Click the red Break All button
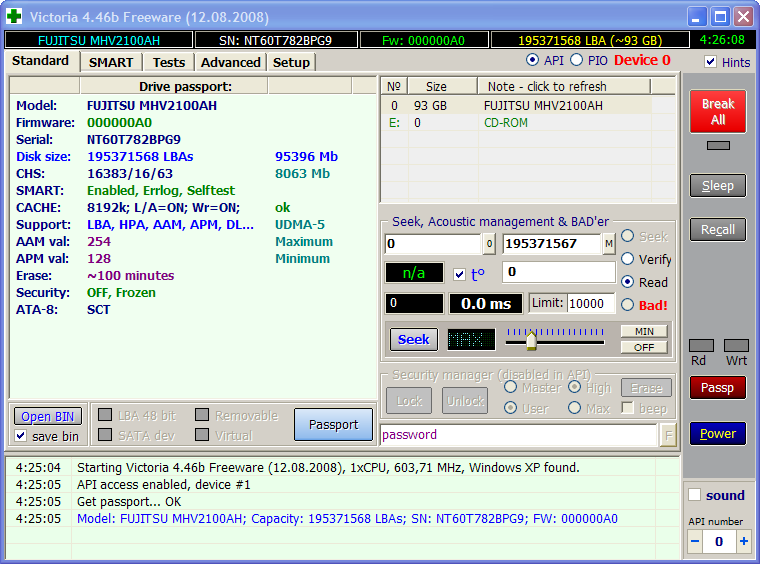Viewport: 760px width, 564px height. coord(718,111)
